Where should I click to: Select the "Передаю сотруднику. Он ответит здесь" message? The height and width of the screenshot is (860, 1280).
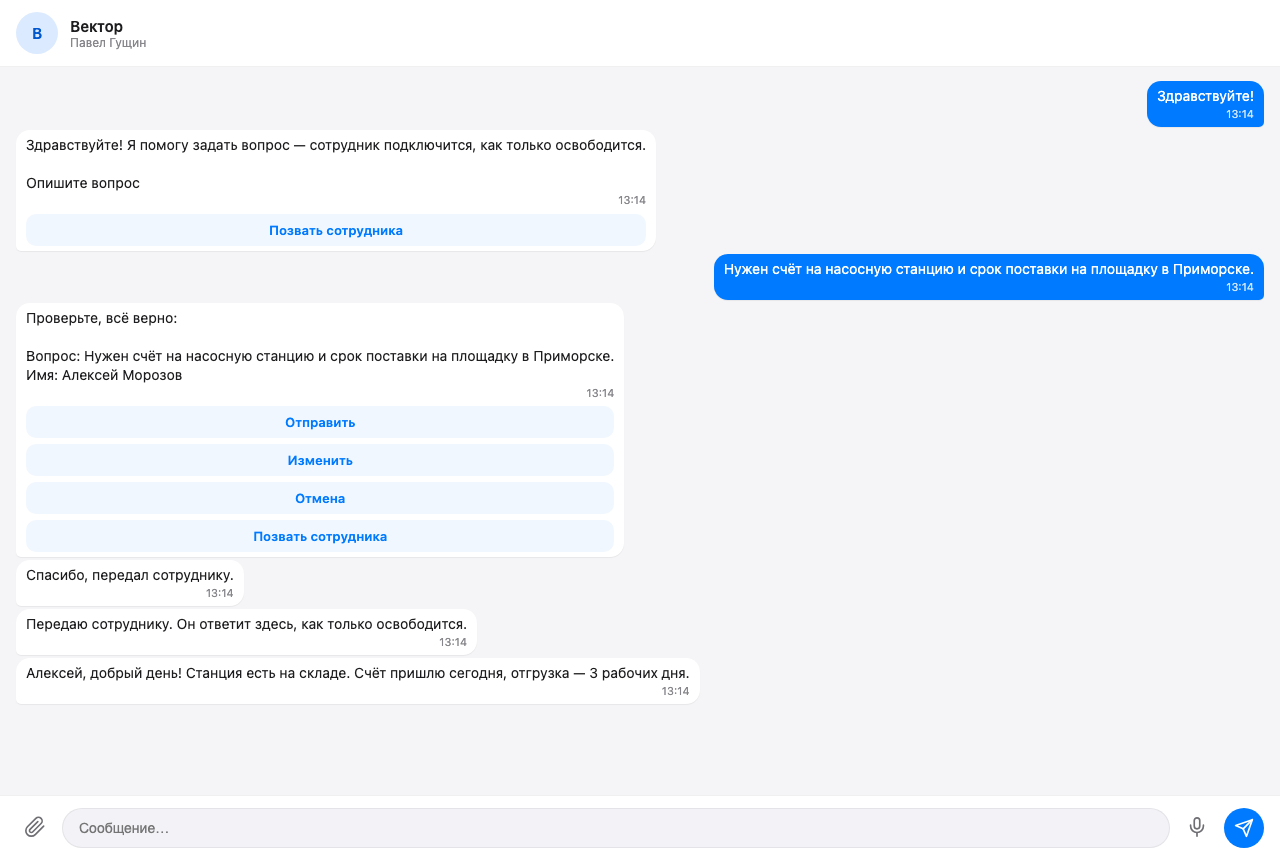coord(246,632)
